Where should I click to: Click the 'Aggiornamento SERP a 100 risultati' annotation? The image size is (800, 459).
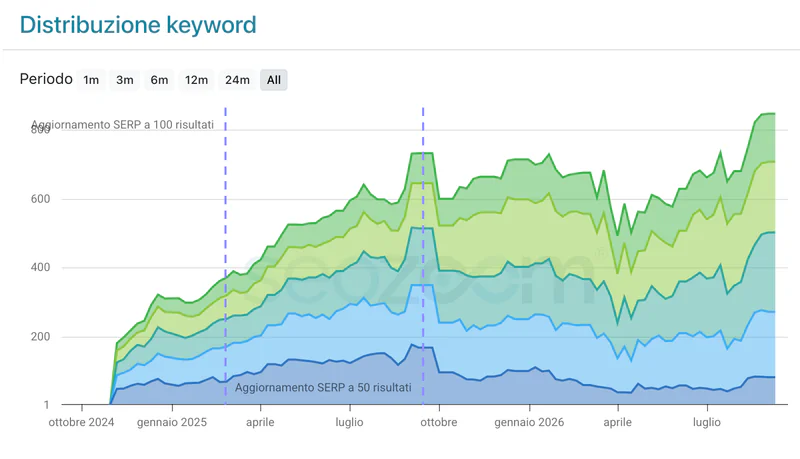[x=122, y=125]
